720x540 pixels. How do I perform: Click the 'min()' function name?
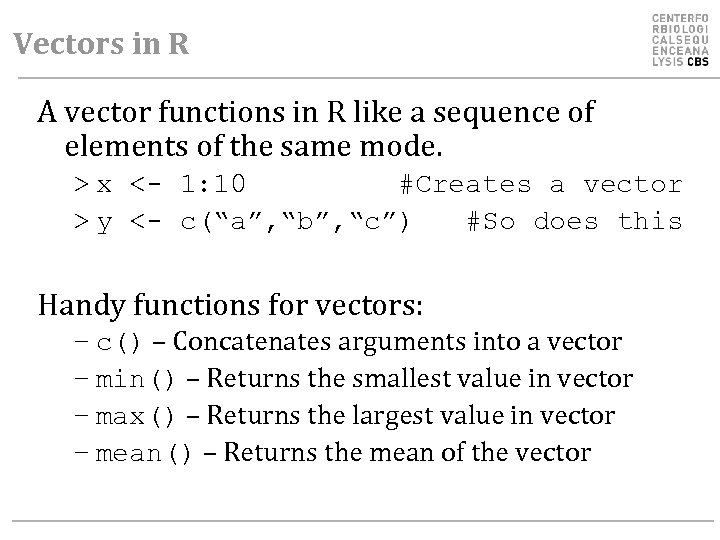tap(137, 380)
